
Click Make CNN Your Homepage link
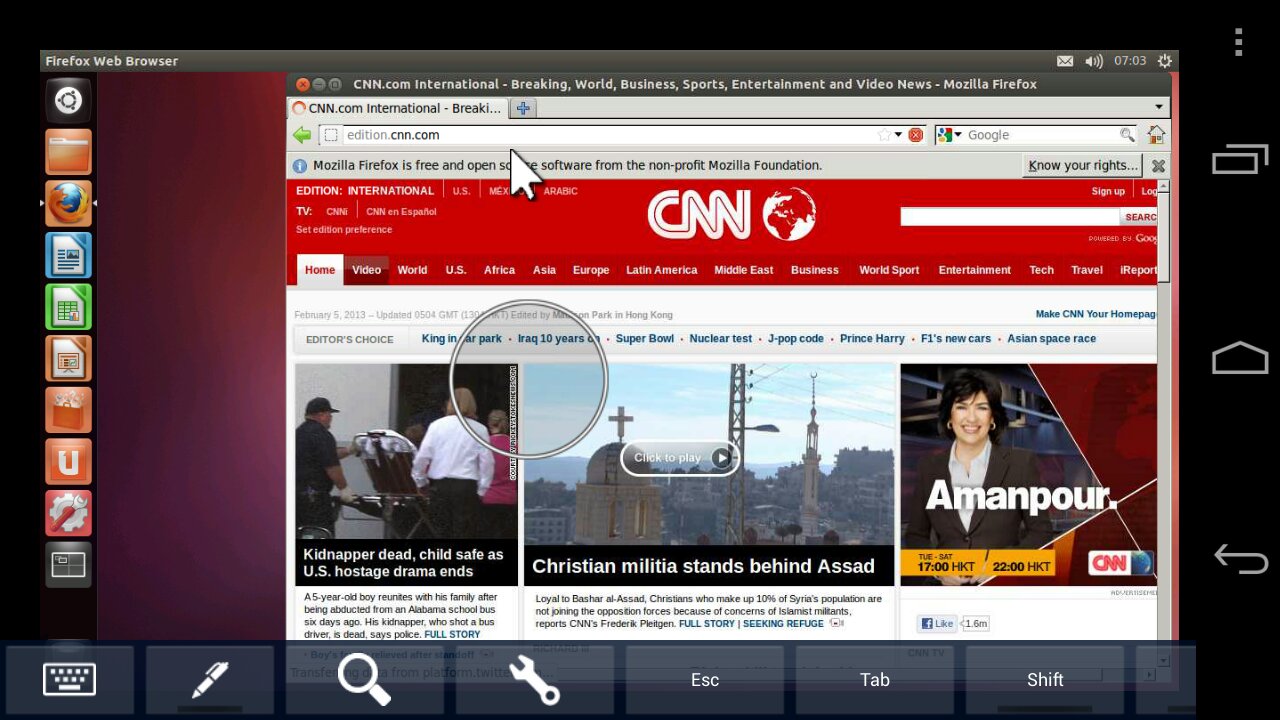[x=1096, y=314]
